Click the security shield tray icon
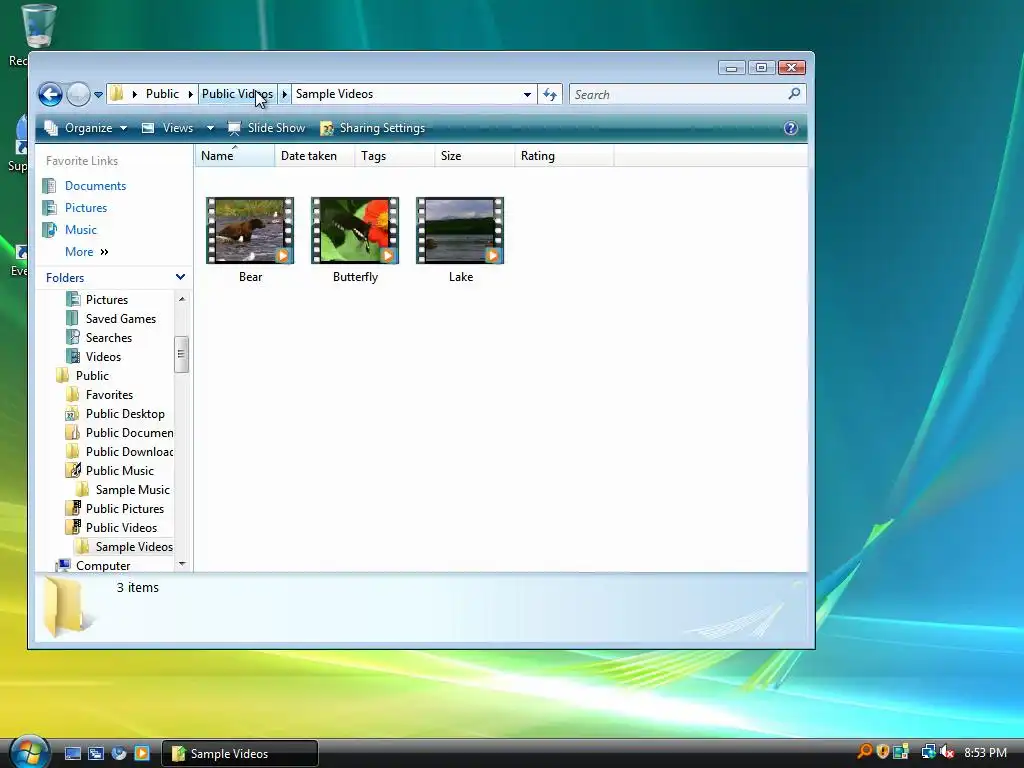 [883, 752]
